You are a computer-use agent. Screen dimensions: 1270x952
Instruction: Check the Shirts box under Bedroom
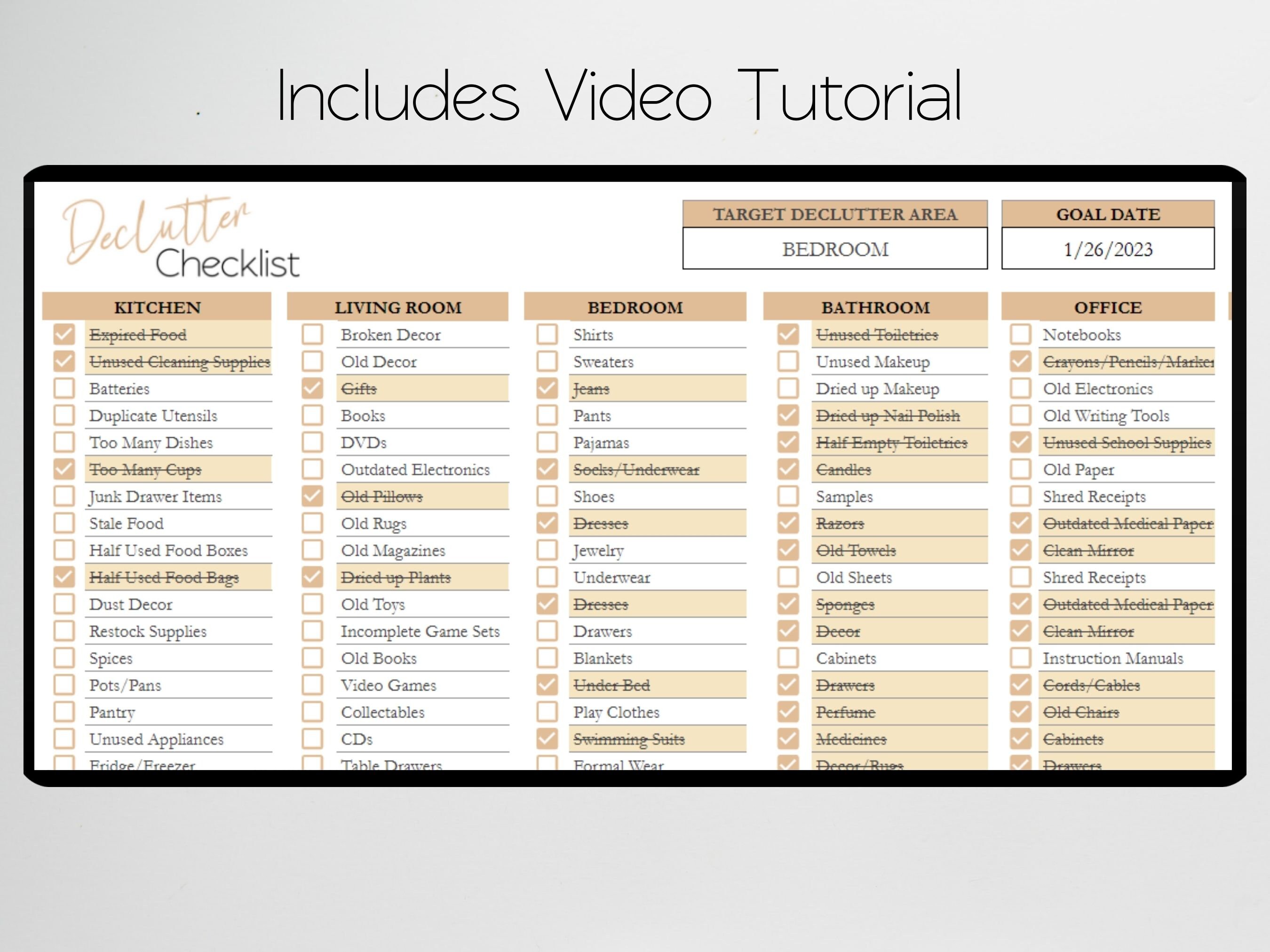pyautogui.click(x=547, y=335)
